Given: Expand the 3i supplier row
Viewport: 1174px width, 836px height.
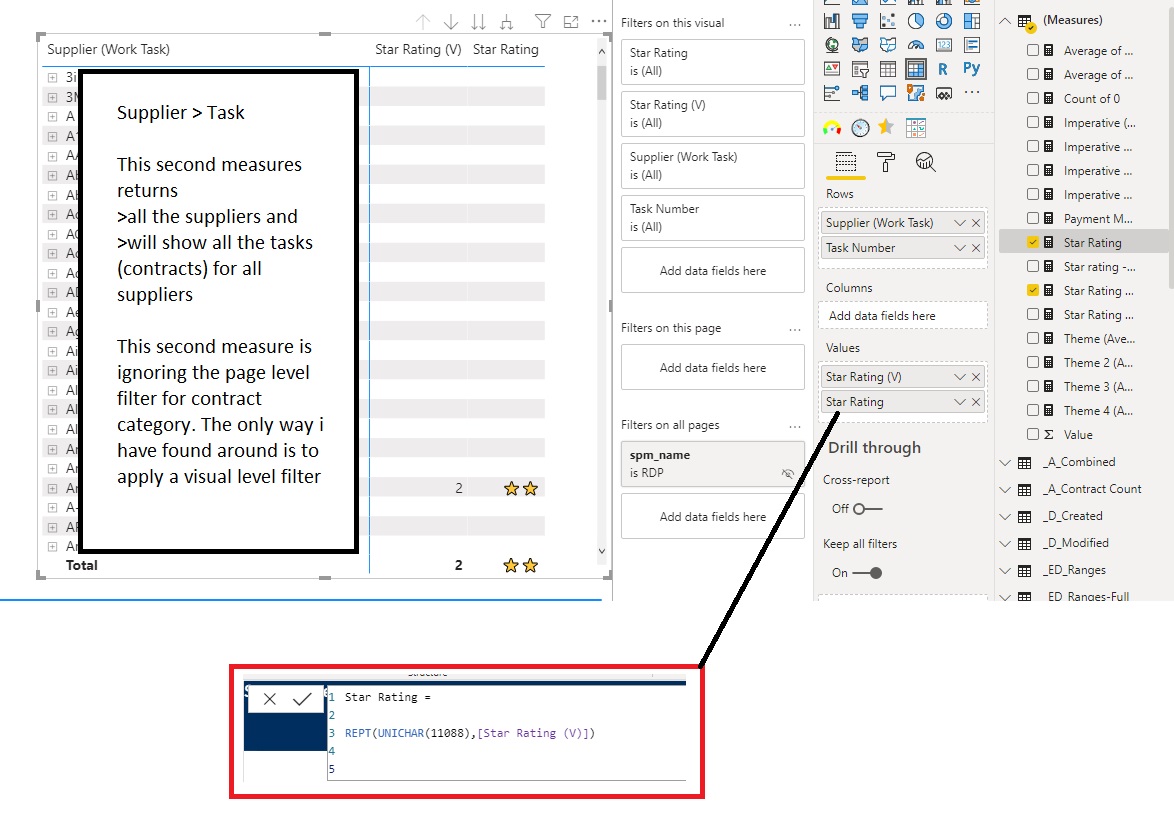Looking at the screenshot, I should (52, 77).
